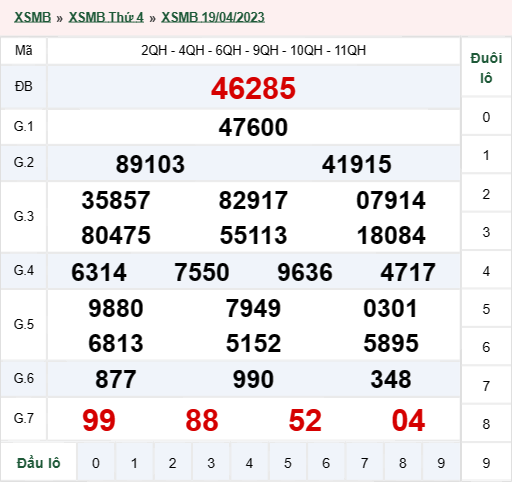The image size is (512, 482).
Task: Open the XSMB breadcrumb link
Action: [x=32, y=17]
